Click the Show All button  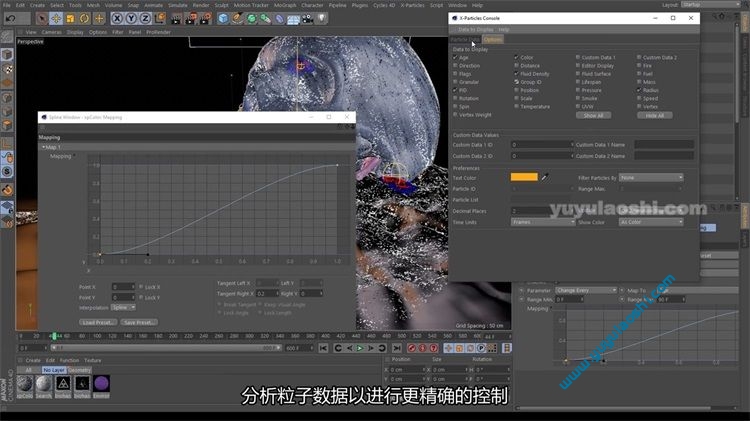594,115
